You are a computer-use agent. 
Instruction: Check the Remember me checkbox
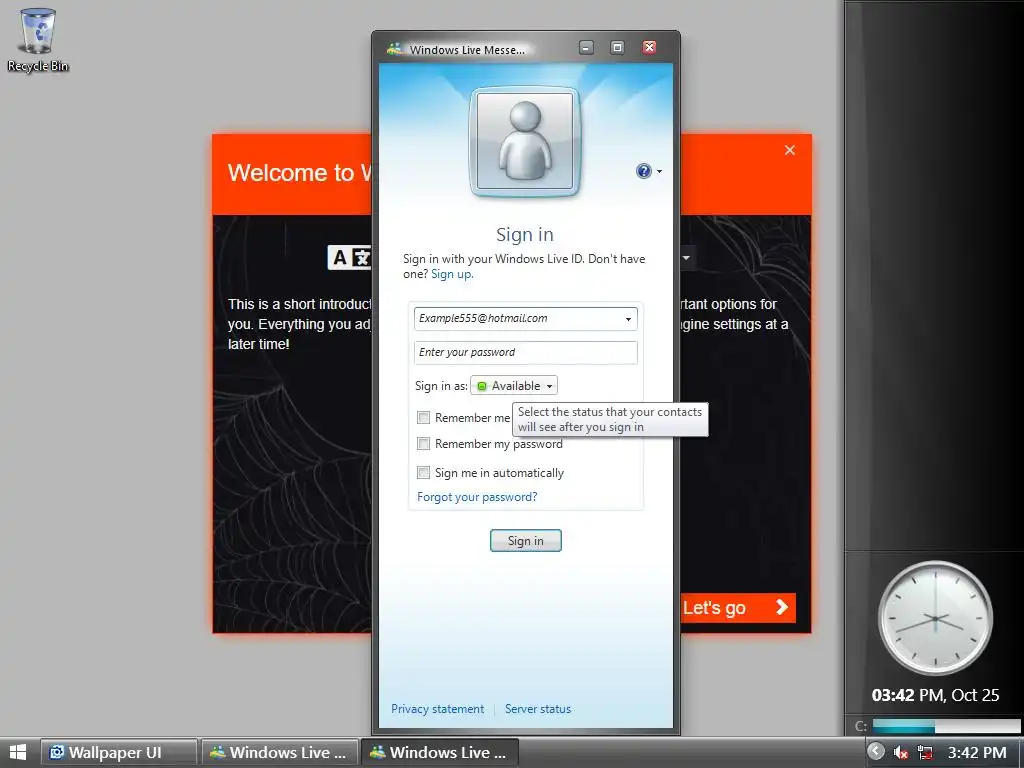click(x=423, y=417)
